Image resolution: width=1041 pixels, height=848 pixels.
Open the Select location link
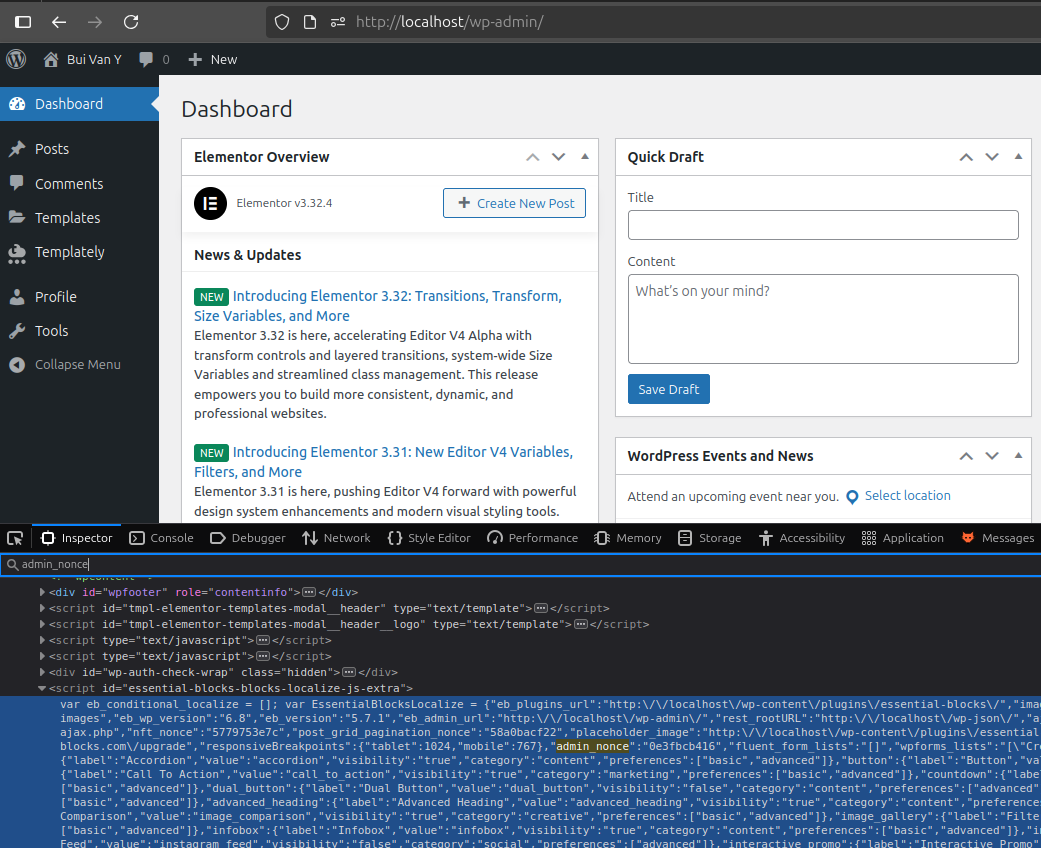[x=907, y=496]
